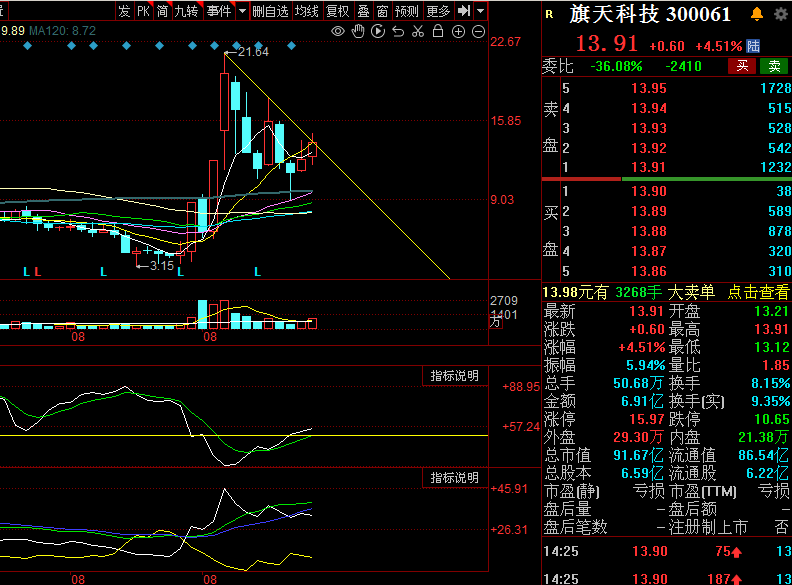
Task: Toggle the 九转 indicator button
Action: click(186, 11)
